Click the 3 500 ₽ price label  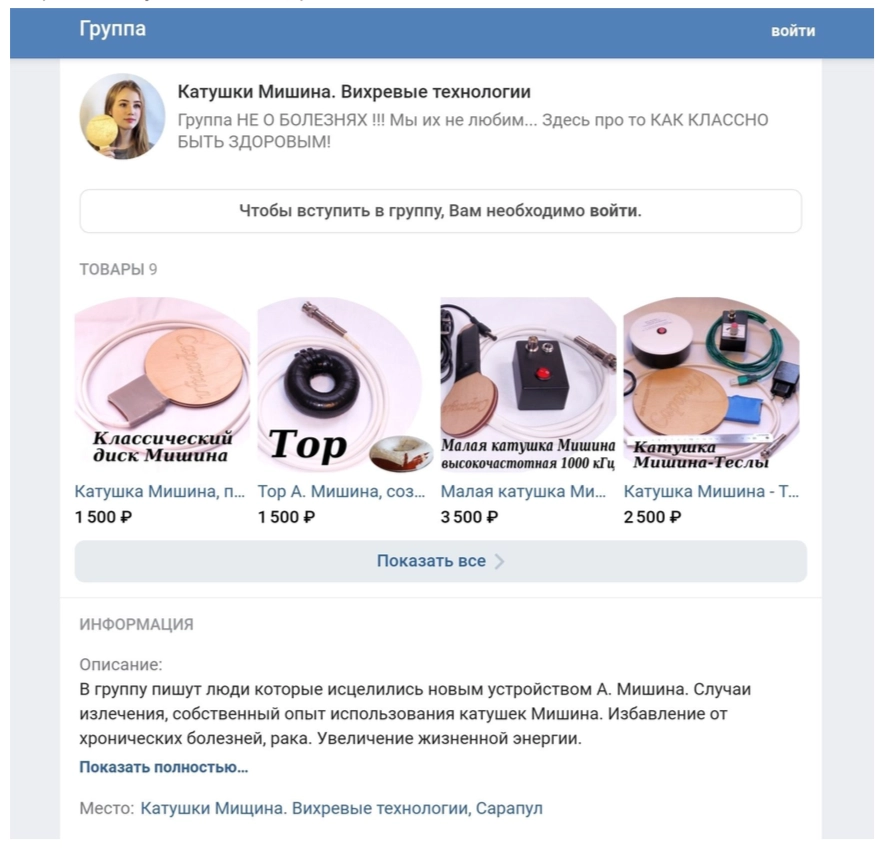coord(470,517)
